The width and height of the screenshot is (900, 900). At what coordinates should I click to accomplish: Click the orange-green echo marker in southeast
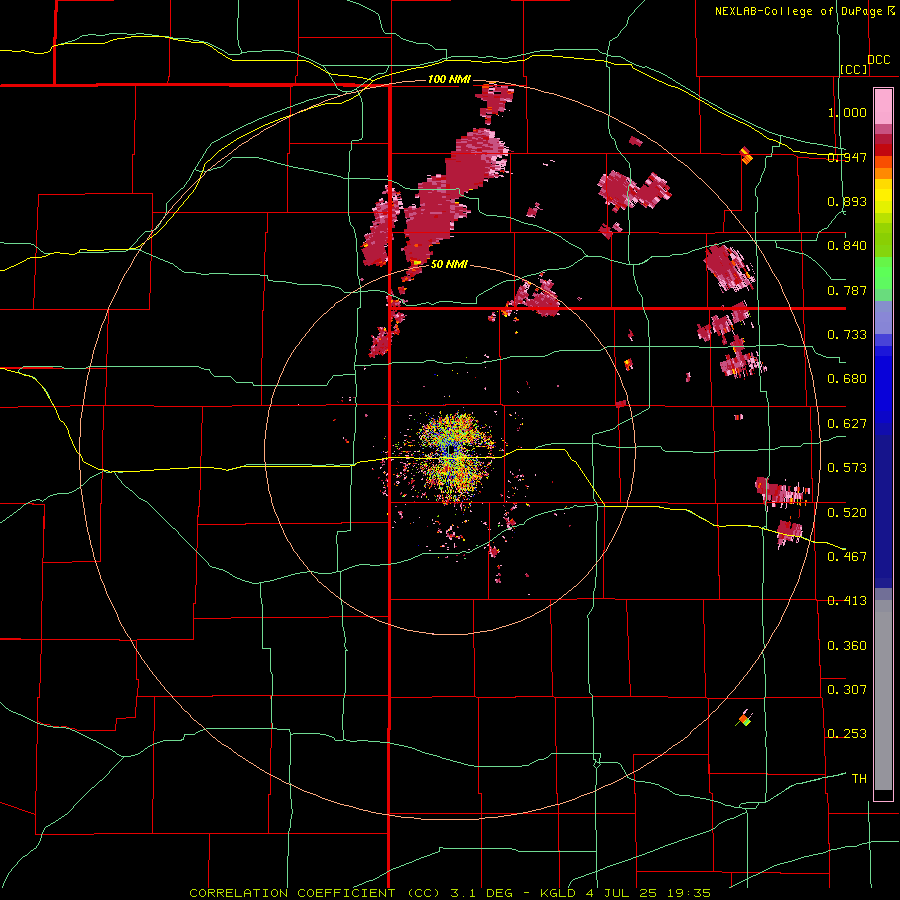point(744,719)
